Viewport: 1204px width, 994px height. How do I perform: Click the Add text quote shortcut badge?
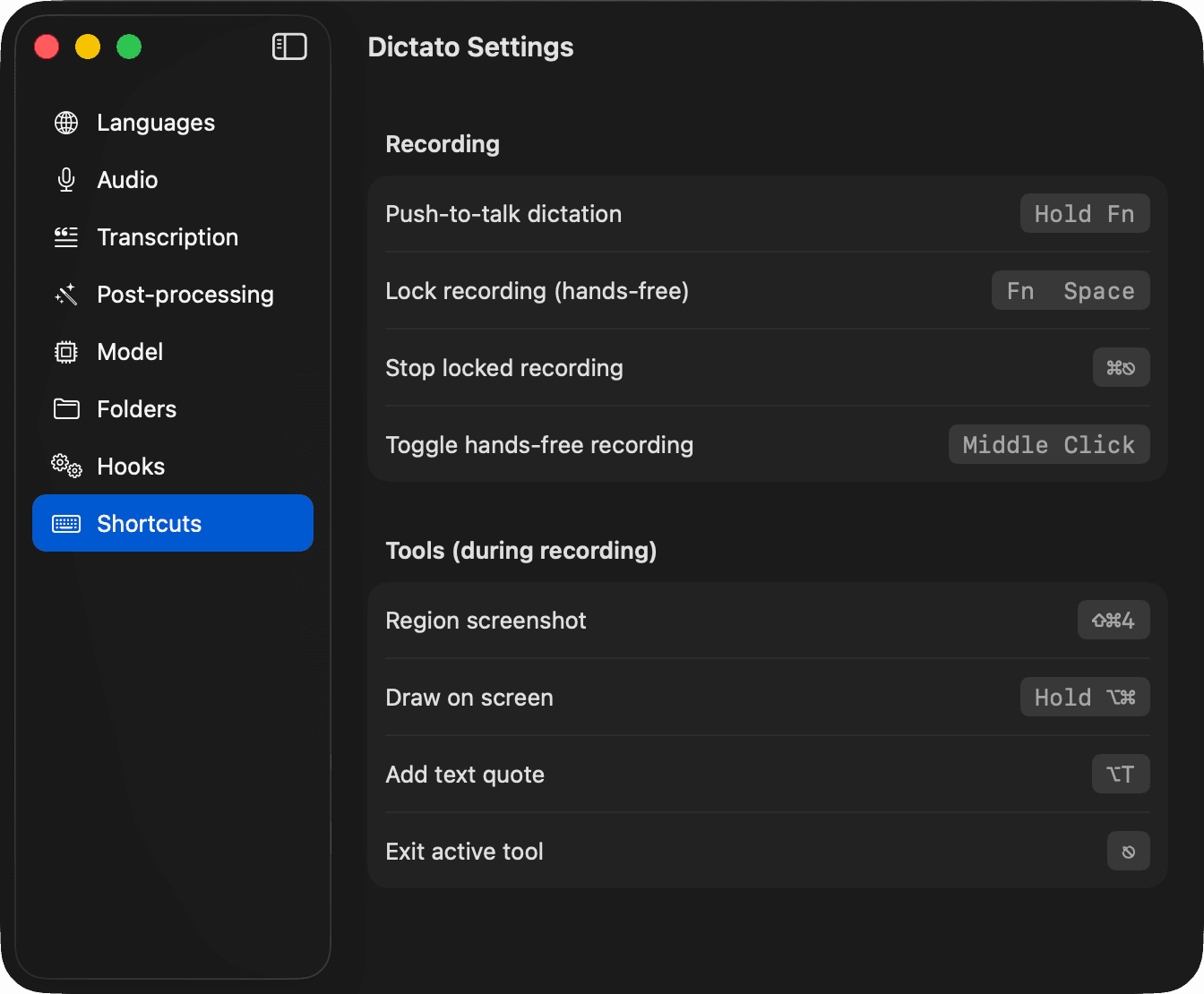(1121, 774)
